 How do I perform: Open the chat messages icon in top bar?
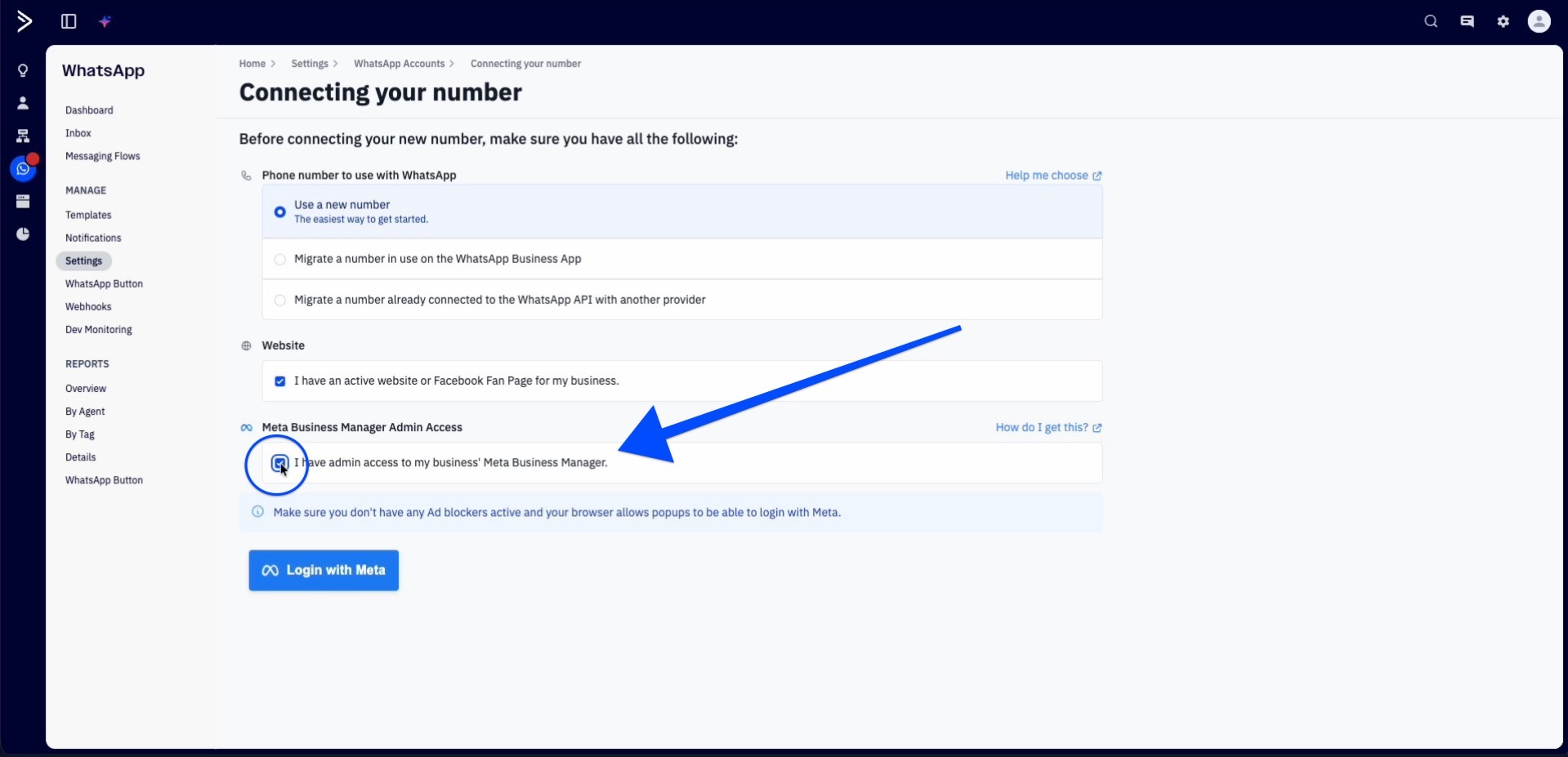point(1467,21)
